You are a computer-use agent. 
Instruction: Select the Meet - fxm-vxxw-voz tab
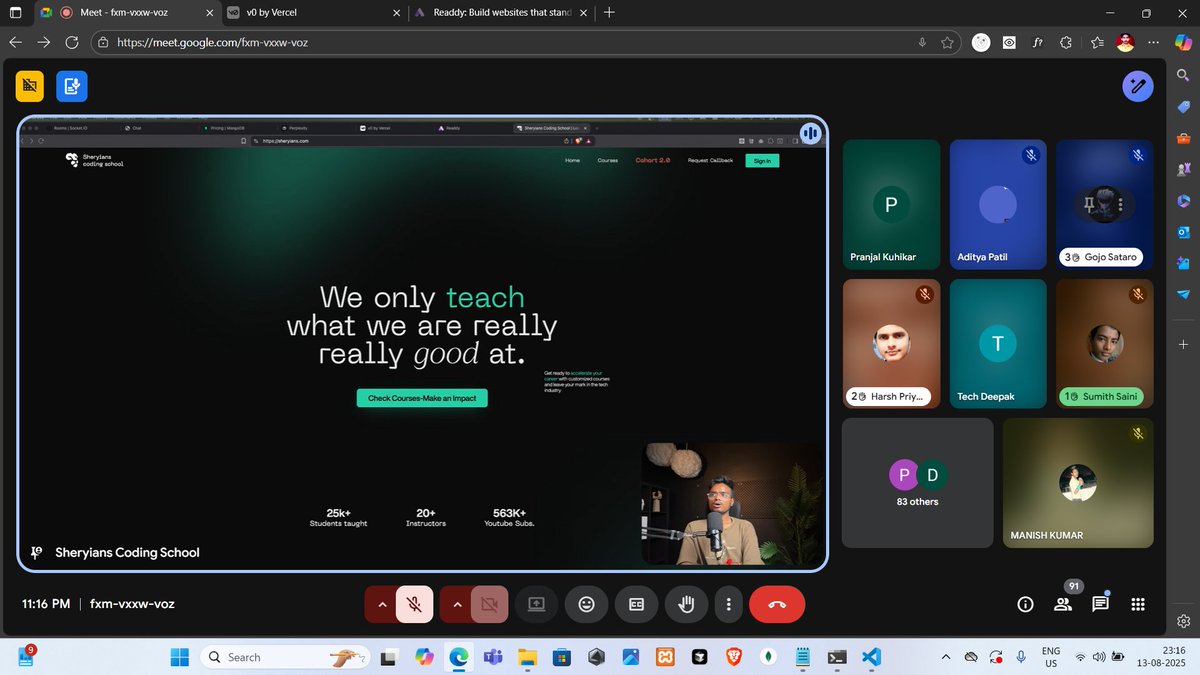pos(125,13)
